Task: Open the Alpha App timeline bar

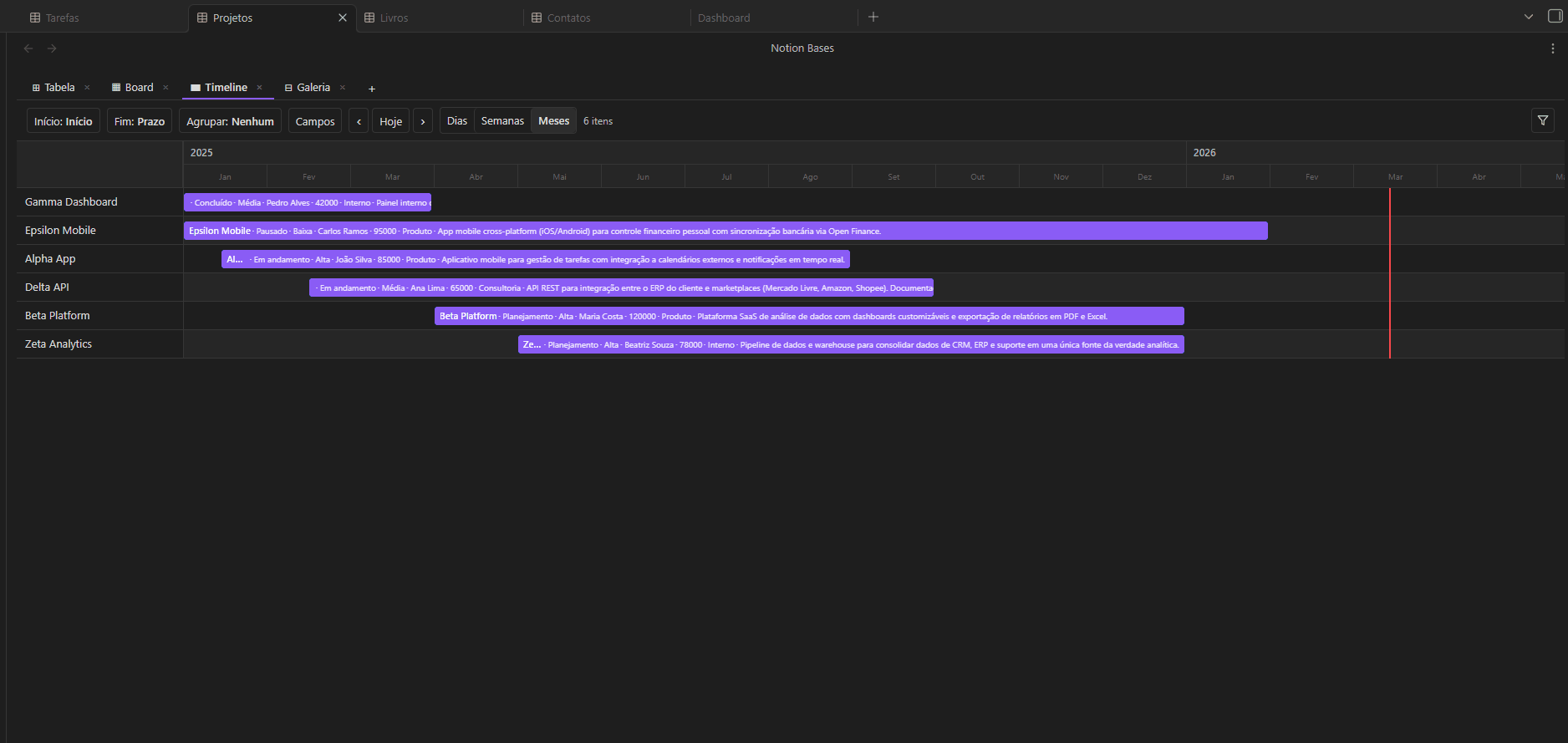Action: 536,259
